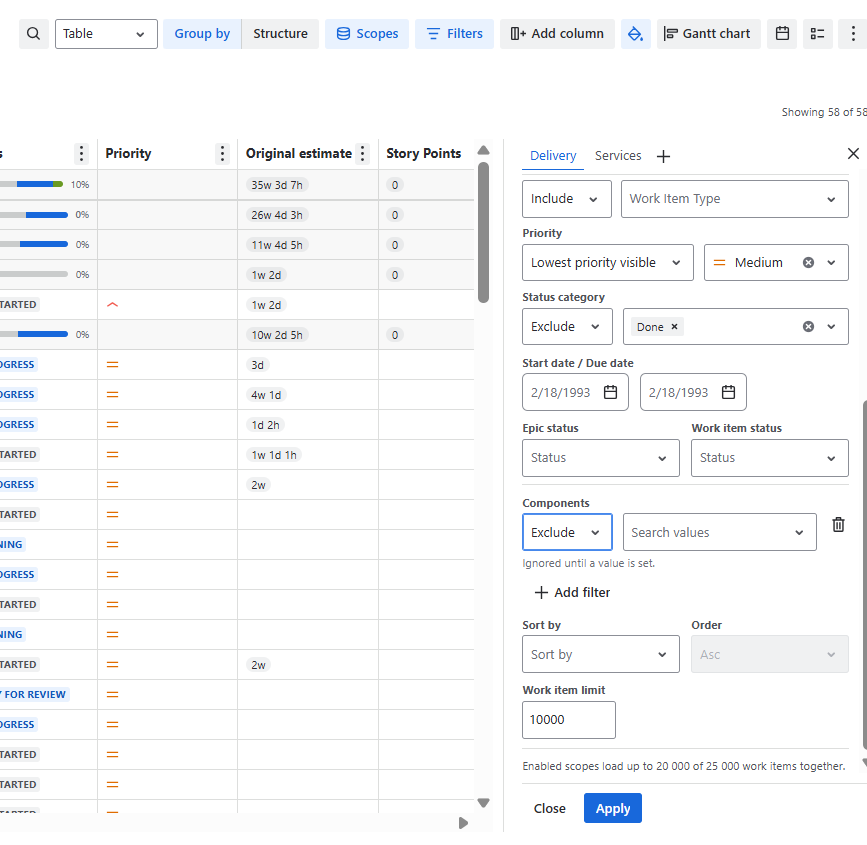
Task: Change Components Exclude mode dropdown
Action: tap(567, 532)
